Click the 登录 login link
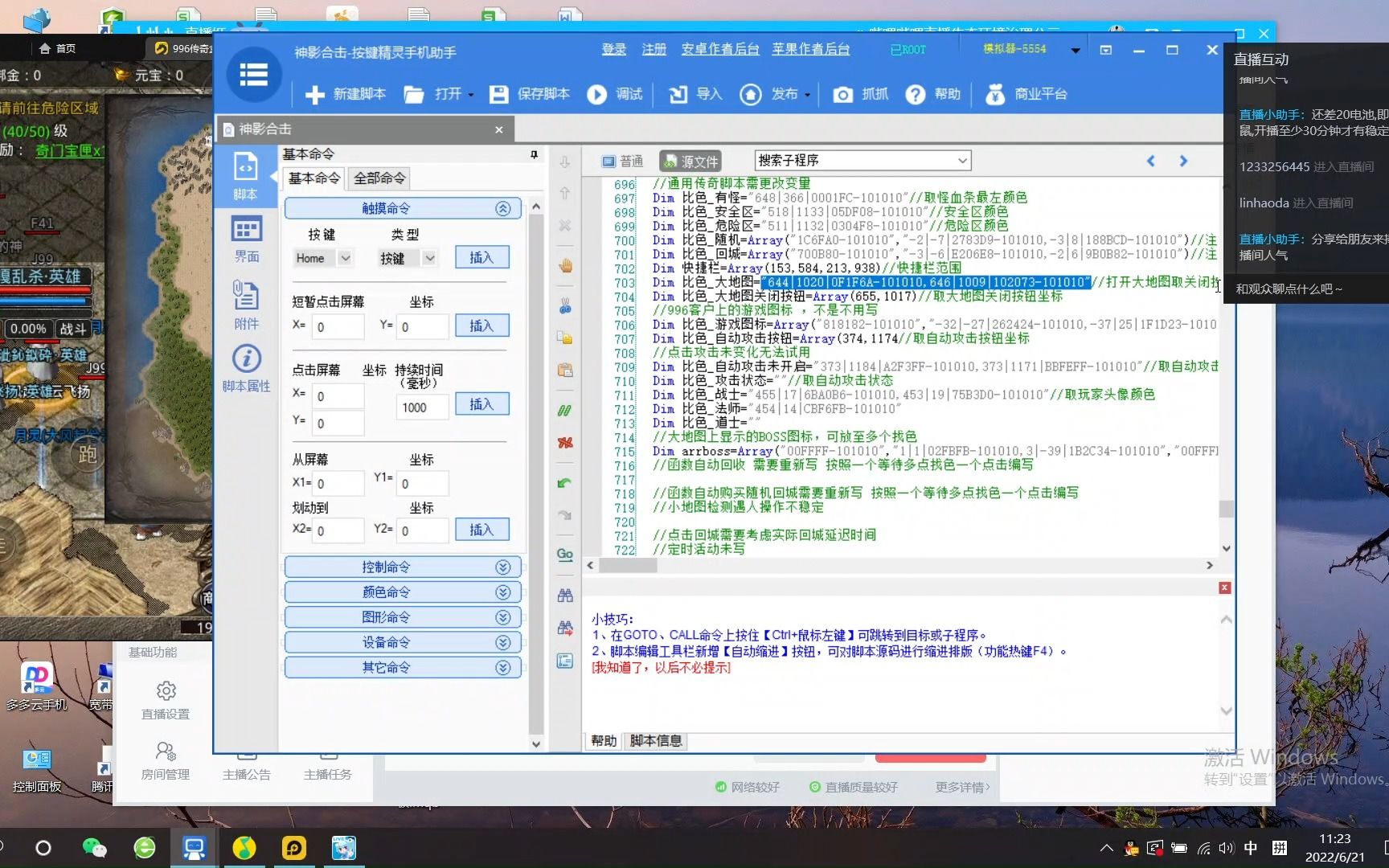The width and height of the screenshot is (1389, 868). (614, 49)
